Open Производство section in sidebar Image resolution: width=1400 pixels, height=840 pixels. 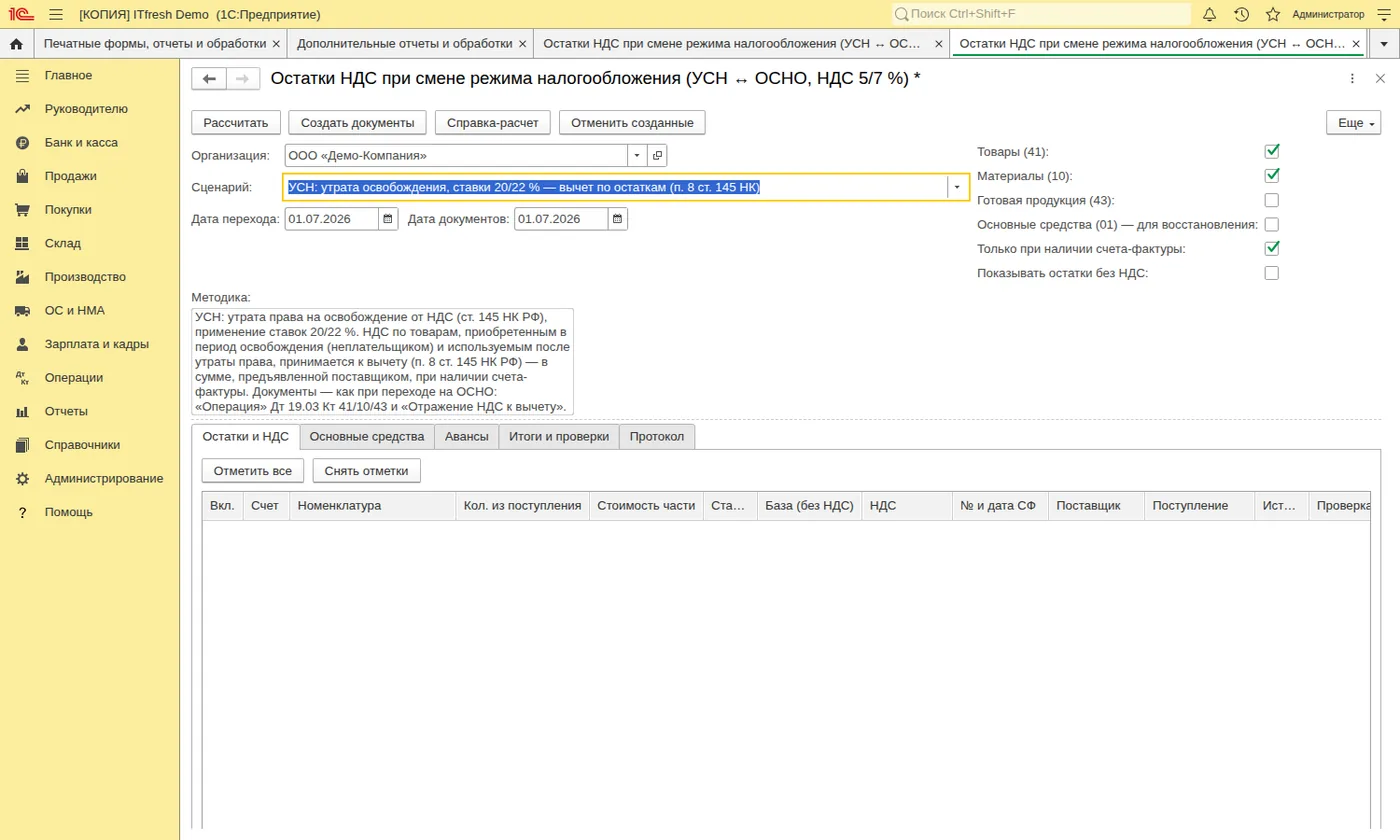[x=85, y=277]
